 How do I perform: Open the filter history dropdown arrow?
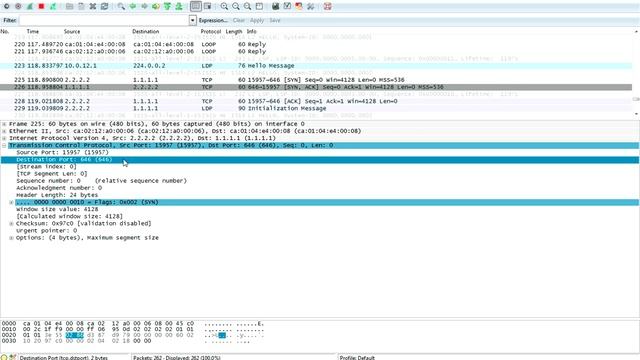[x=193, y=20]
